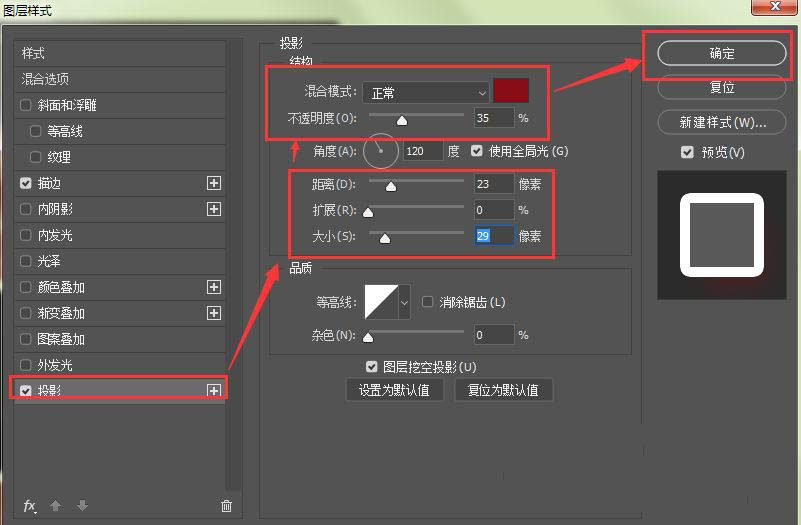Click the 扩展 field showing 0
This screenshot has width=801, height=525.
(494, 210)
